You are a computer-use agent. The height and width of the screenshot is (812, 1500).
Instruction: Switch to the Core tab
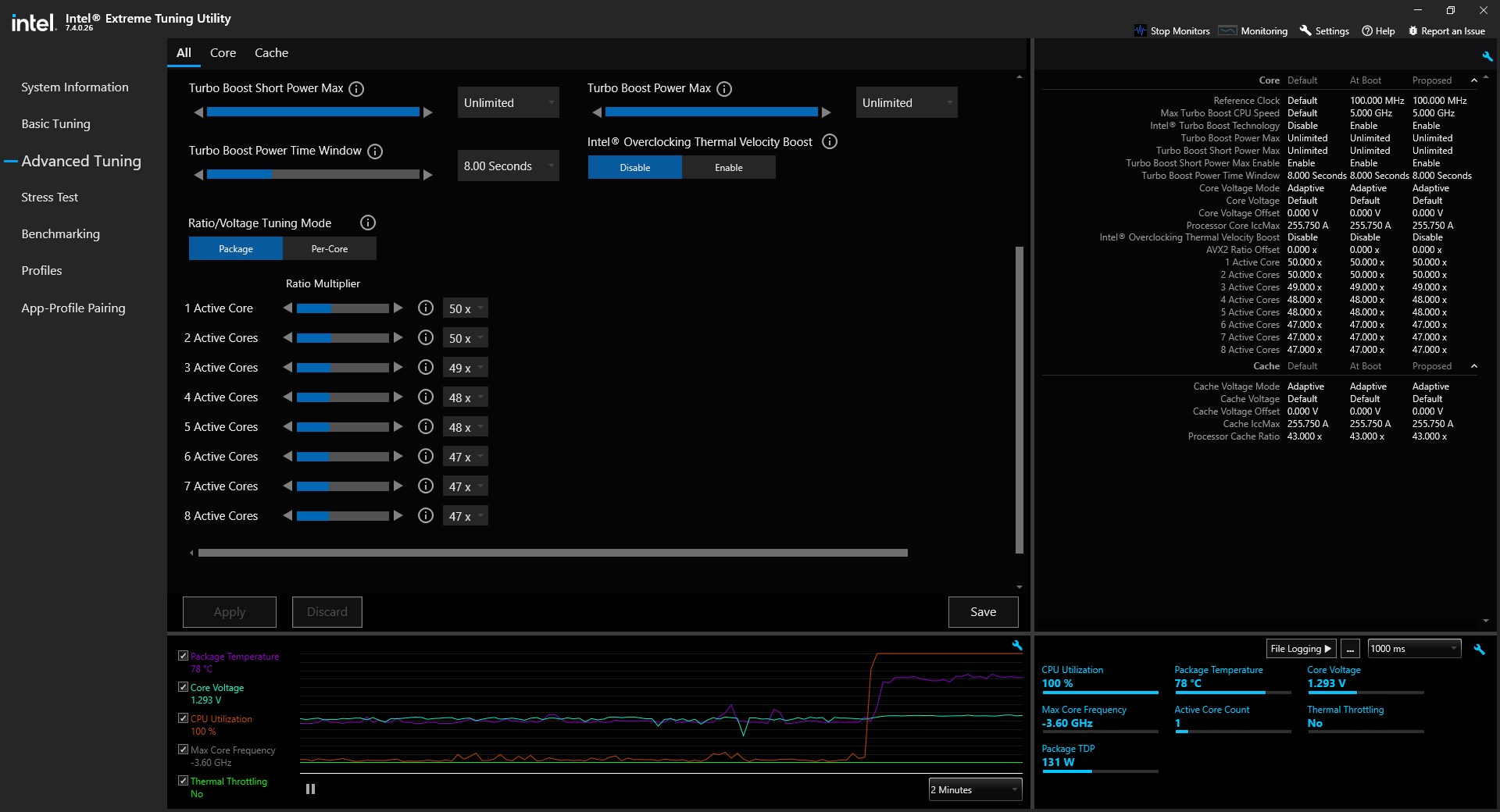(x=223, y=52)
